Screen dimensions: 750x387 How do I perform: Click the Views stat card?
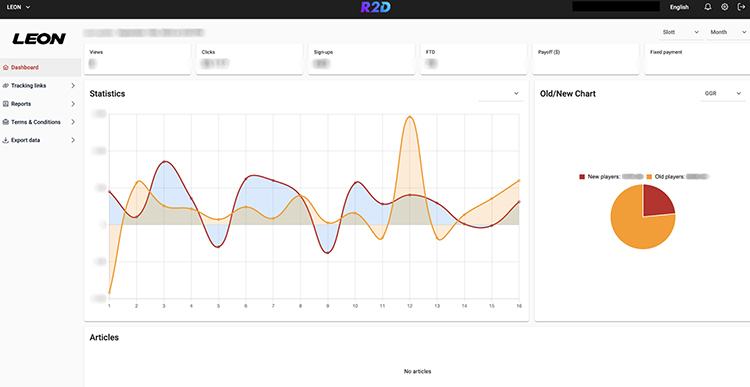(x=137, y=59)
